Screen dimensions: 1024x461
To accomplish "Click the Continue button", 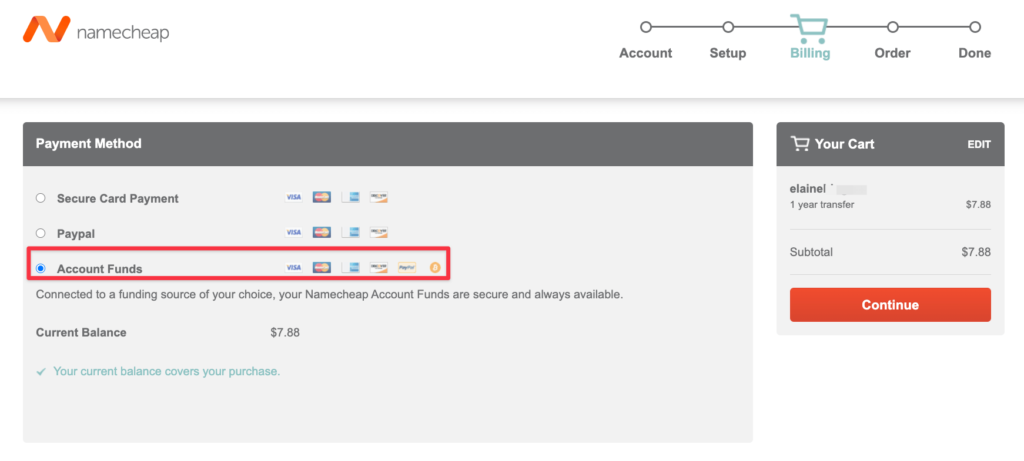I will (x=890, y=305).
